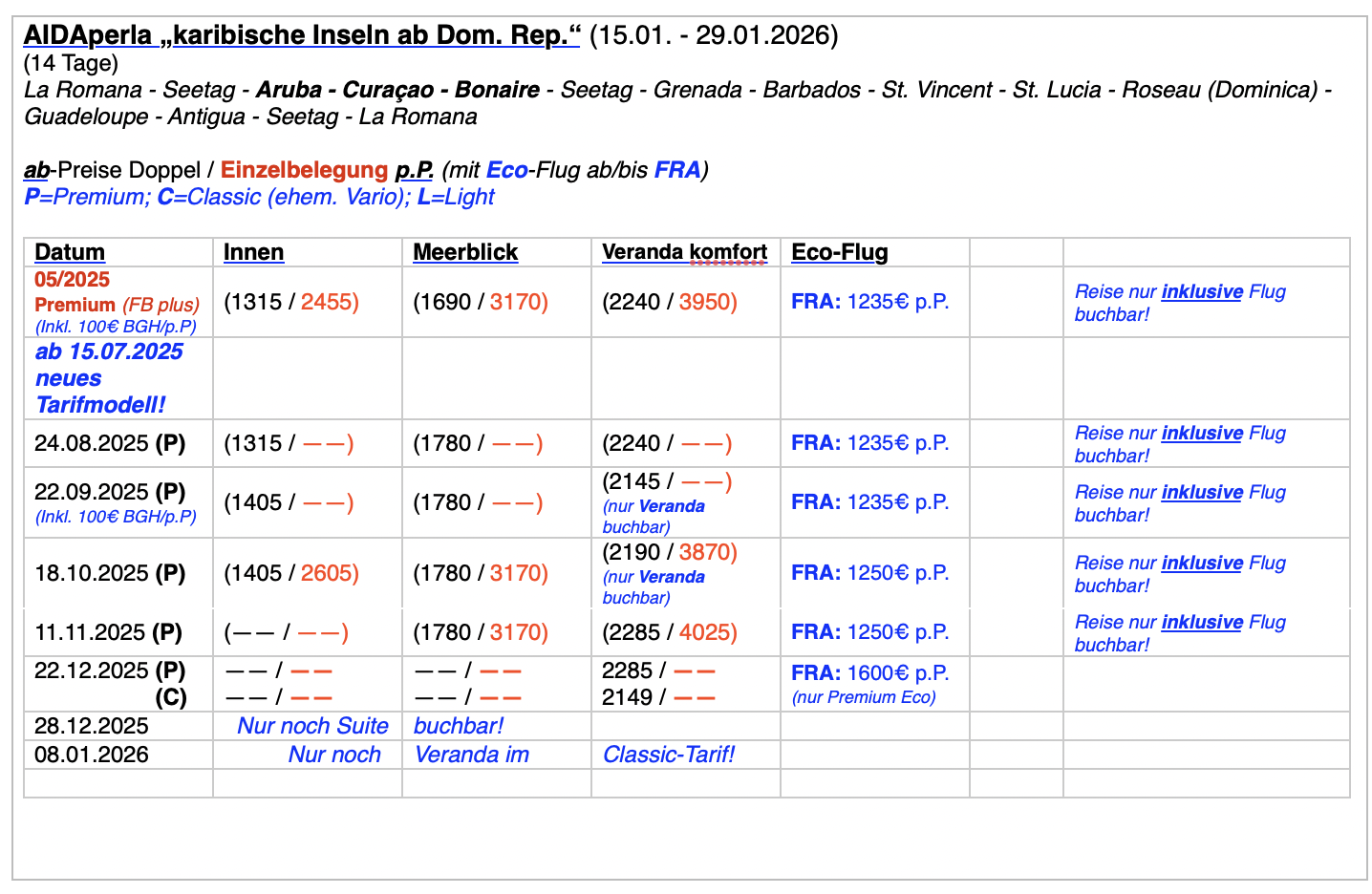Viewport: 1372px width, 894px height.
Task: Select the 'FRA: 1600€ p.P.' flight price
Action: click(869, 672)
